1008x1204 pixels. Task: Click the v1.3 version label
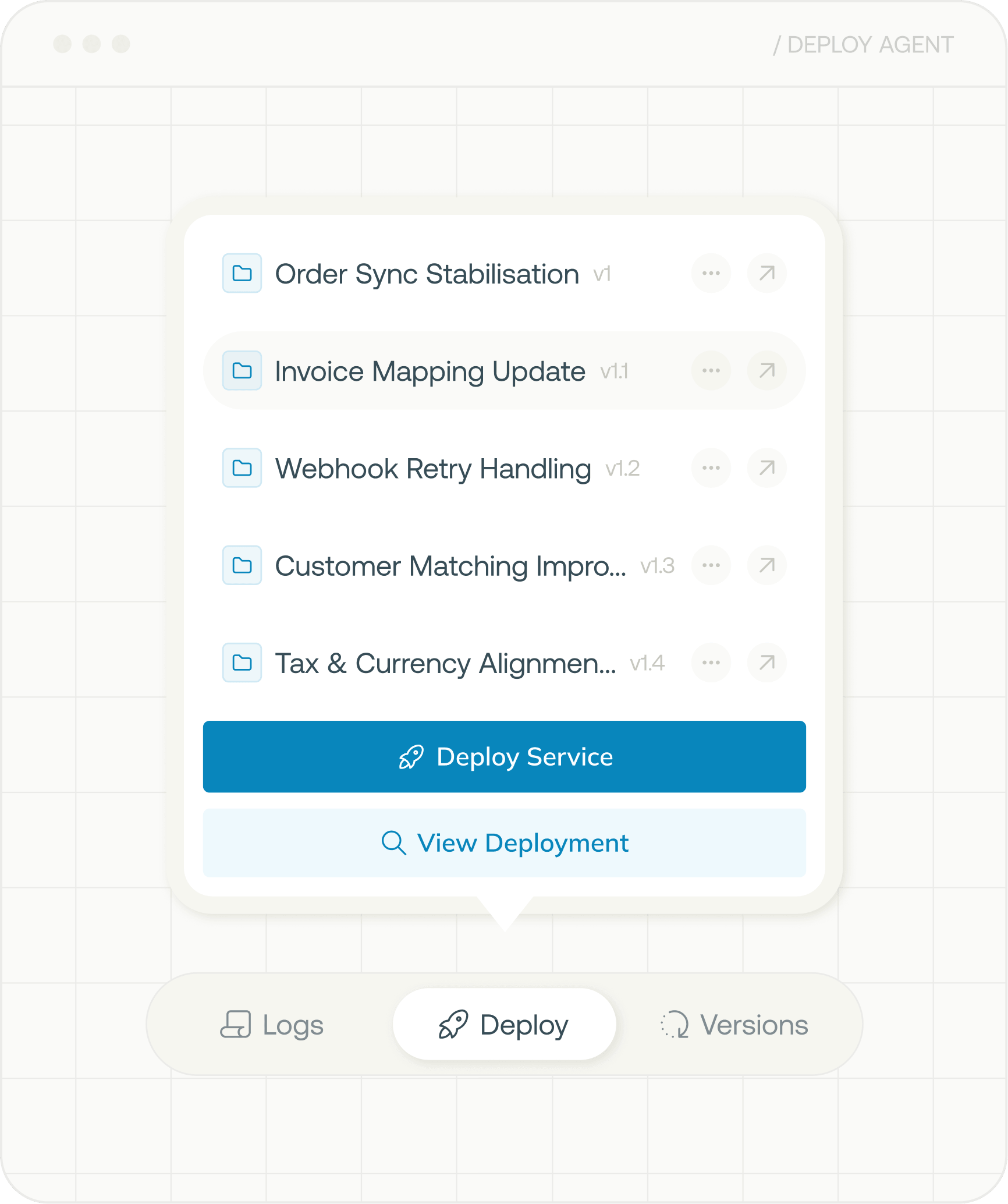(658, 566)
